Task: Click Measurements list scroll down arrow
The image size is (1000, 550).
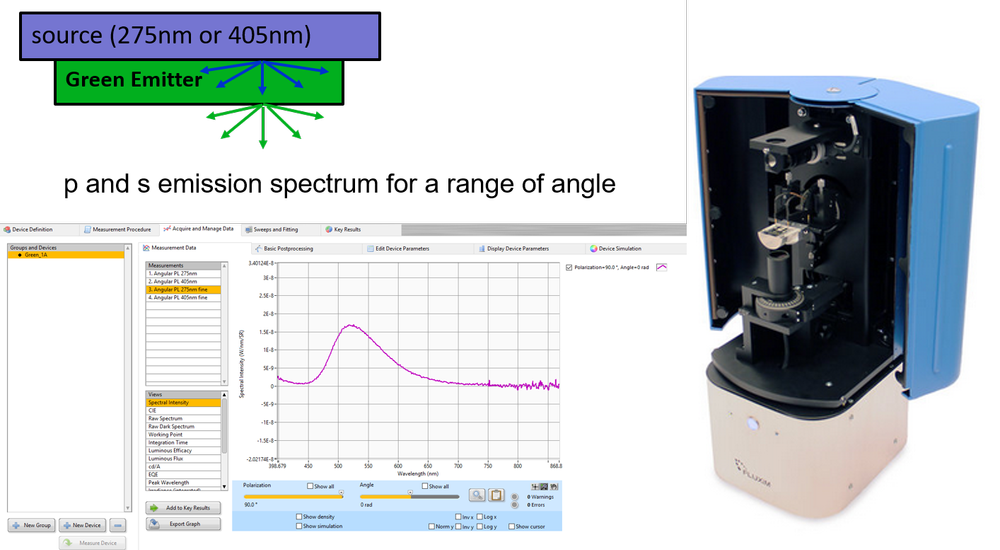Action: click(x=224, y=382)
